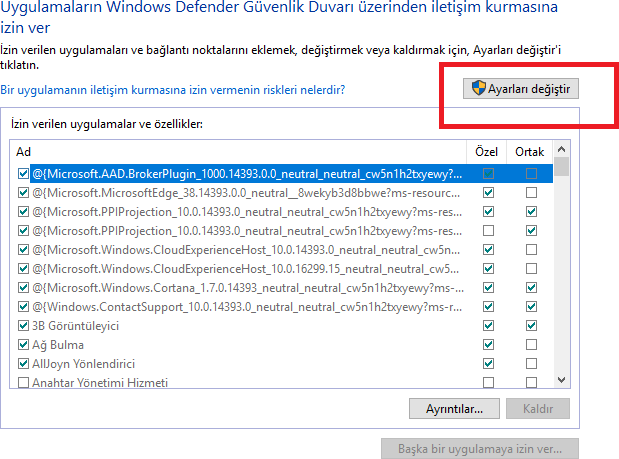Enable Ortak for CloudExperienceHost 10.0.16299.15
Image resolution: width=619 pixels, height=459 pixels.
(x=531, y=269)
